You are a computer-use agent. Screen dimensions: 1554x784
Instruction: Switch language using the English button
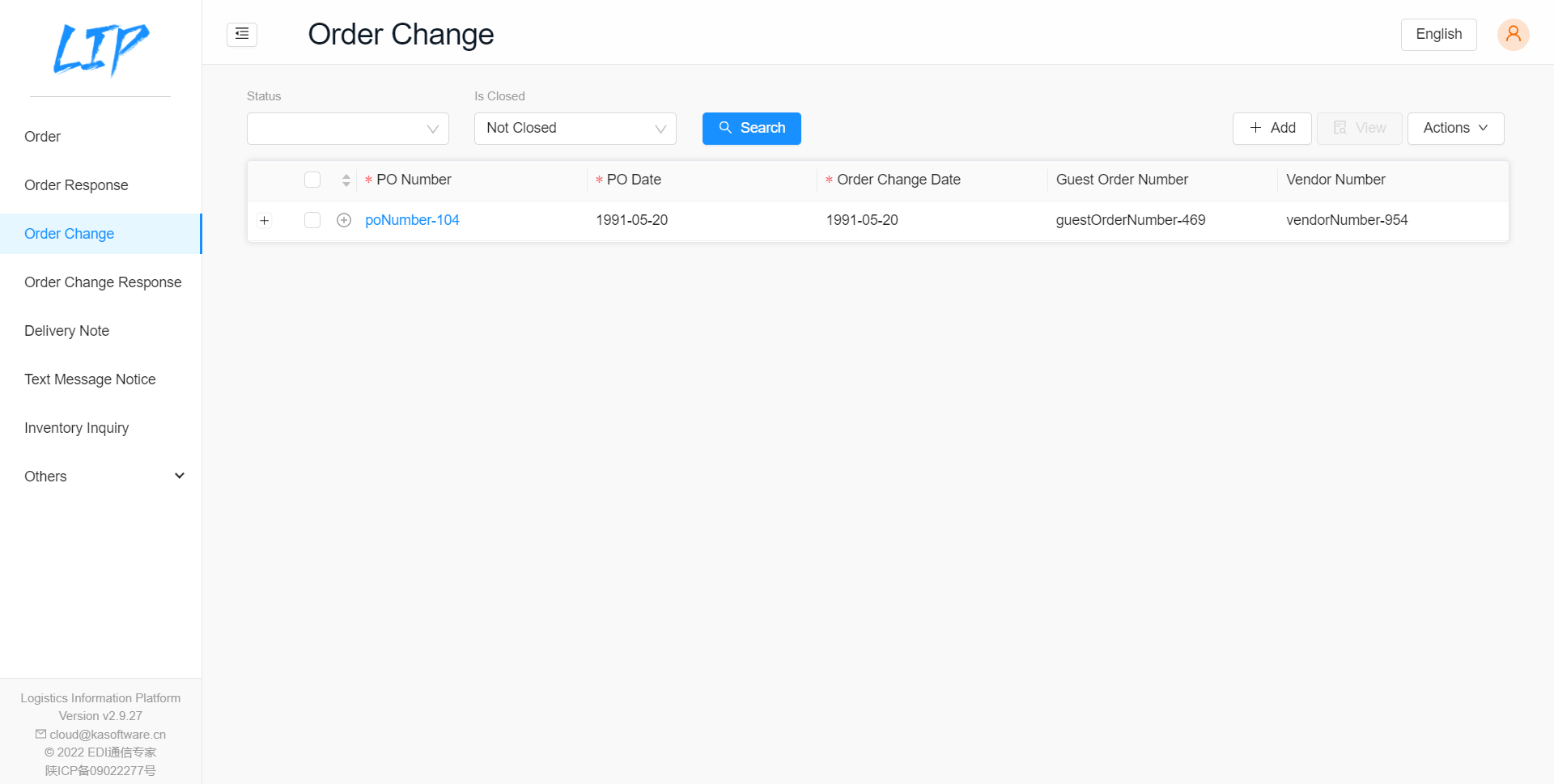(1438, 35)
